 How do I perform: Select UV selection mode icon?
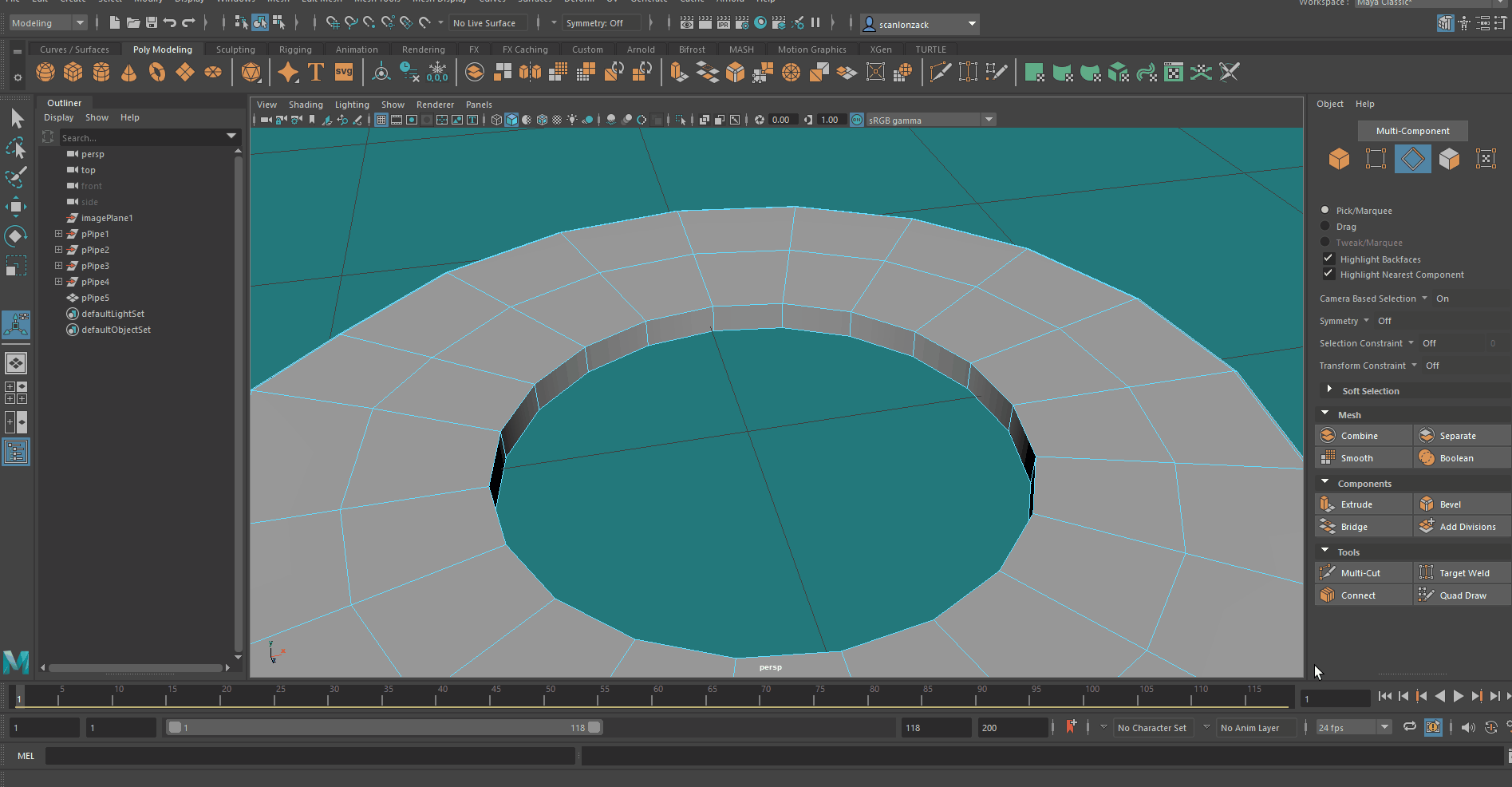pyautogui.click(x=1486, y=159)
